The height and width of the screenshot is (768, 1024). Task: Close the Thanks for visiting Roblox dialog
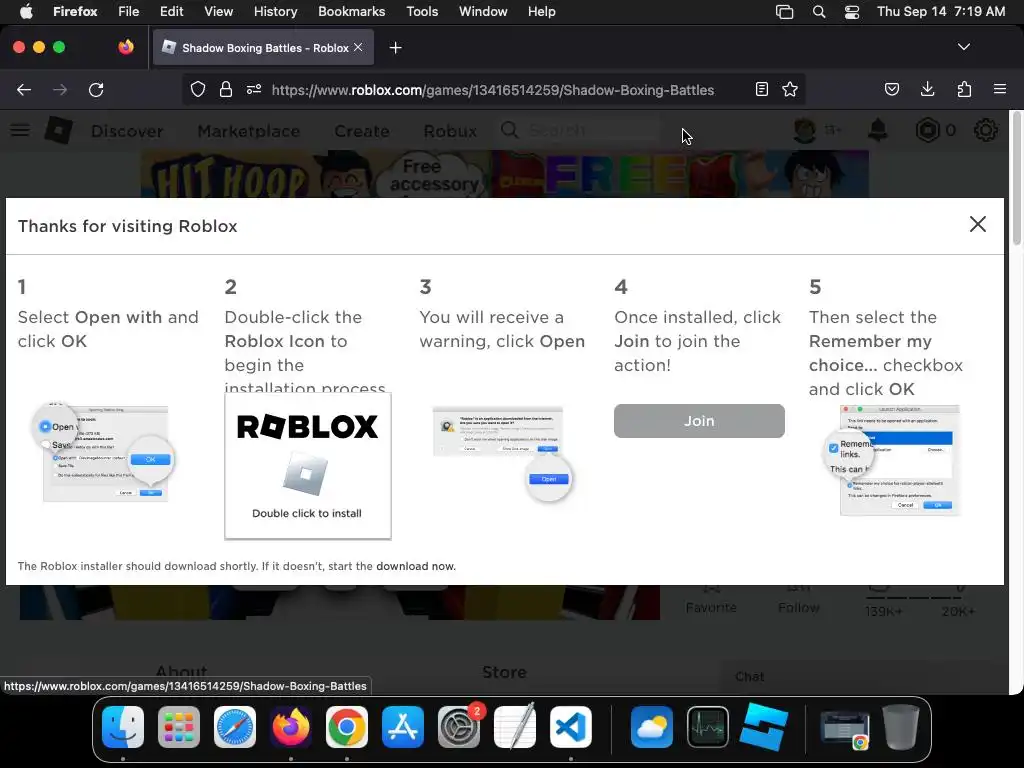977,224
